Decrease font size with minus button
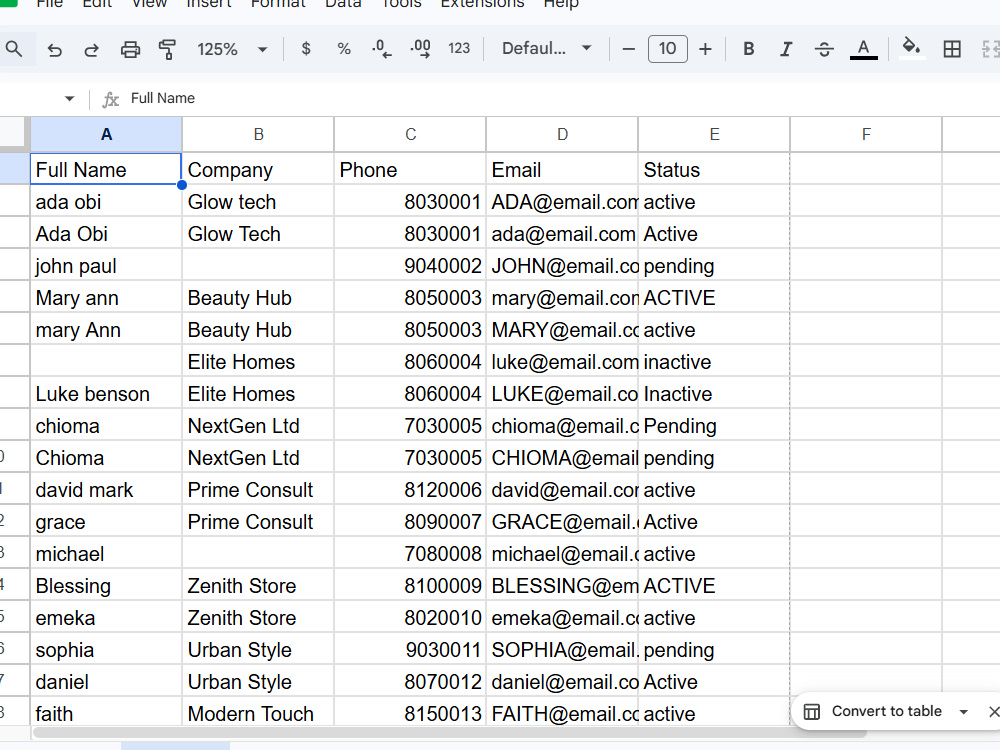The image size is (1000, 750). coord(628,49)
